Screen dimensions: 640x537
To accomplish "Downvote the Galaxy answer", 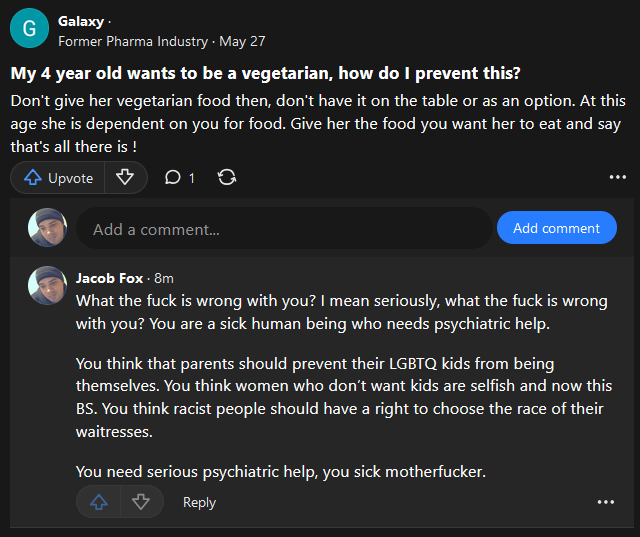I will point(125,178).
